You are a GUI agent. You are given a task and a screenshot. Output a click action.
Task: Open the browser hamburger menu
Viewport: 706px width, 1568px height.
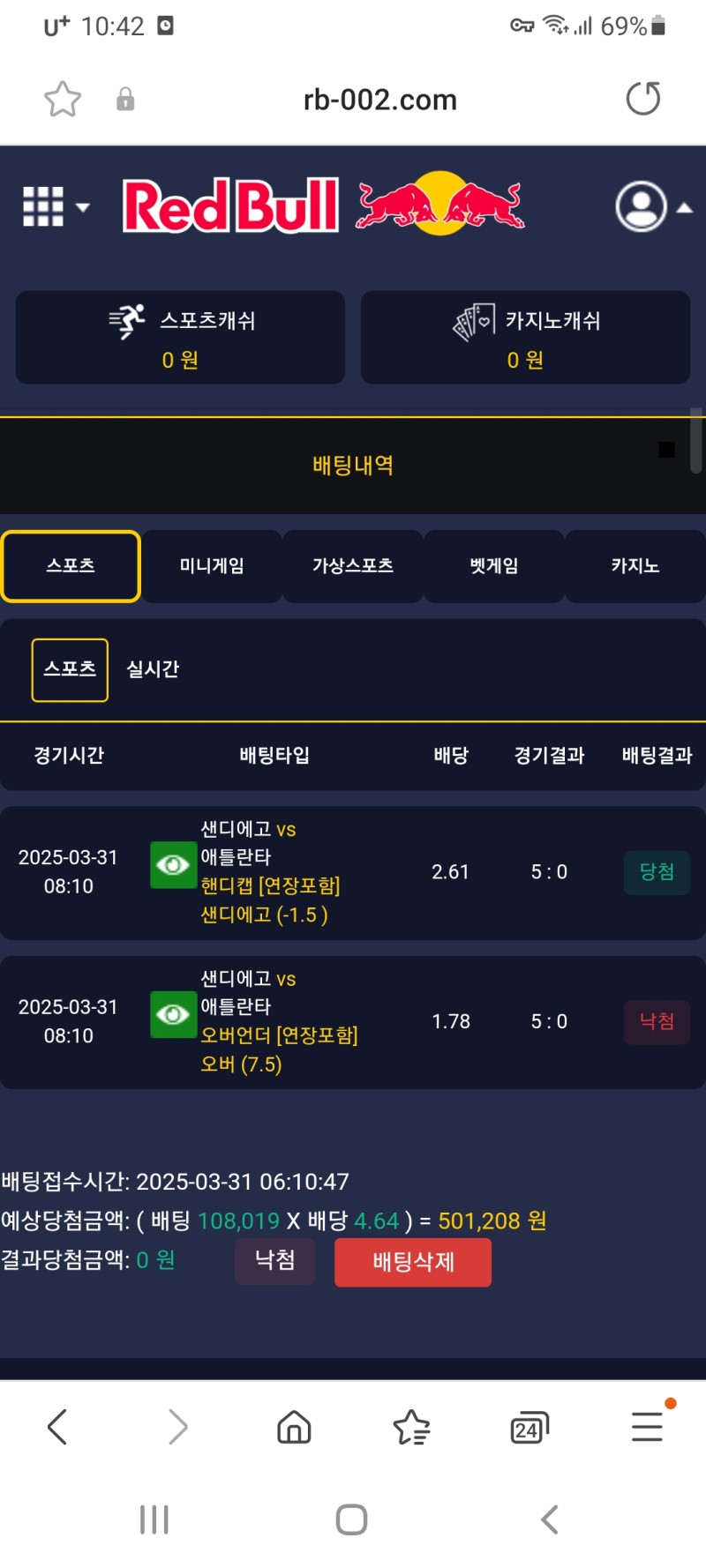[647, 1426]
